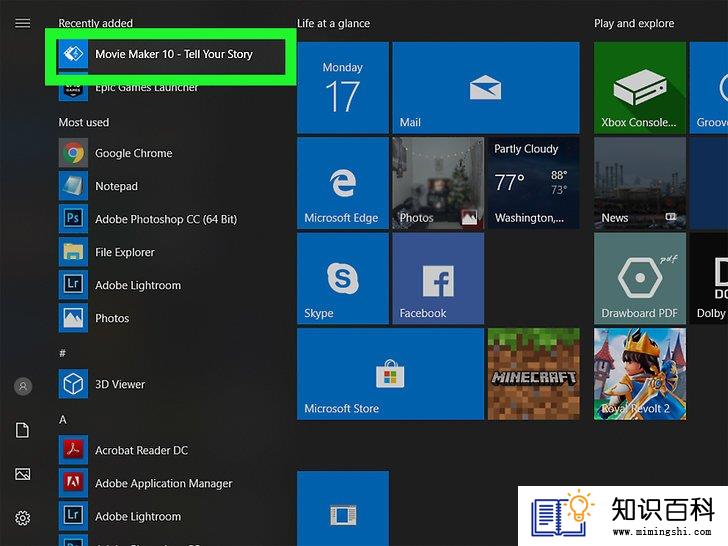
Task: Launch Adobe Lightroom in the A section
Action: pos(171,516)
